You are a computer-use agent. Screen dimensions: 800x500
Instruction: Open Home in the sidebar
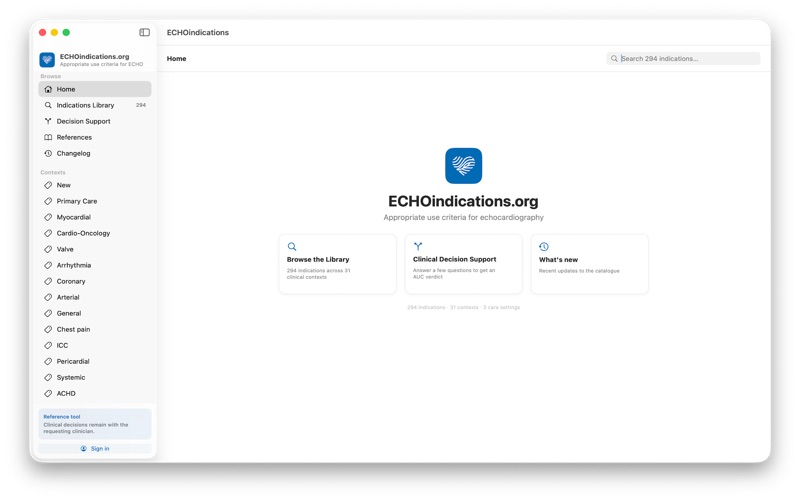[95, 89]
